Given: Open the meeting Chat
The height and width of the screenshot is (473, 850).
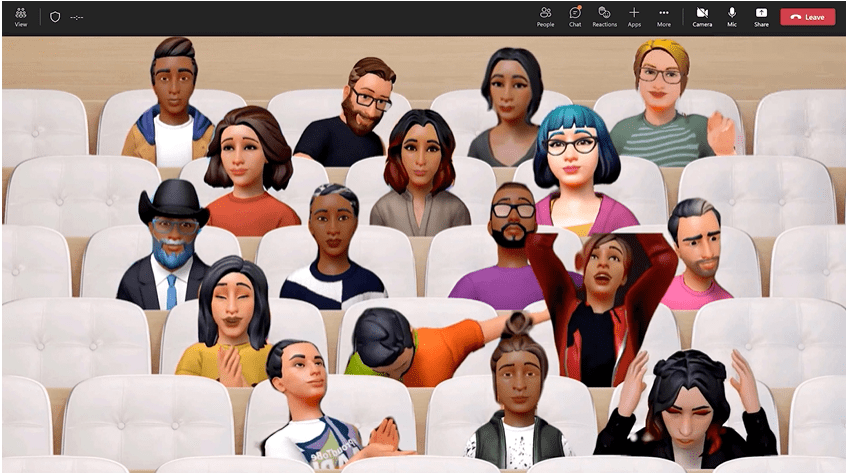Looking at the screenshot, I should (x=575, y=16).
